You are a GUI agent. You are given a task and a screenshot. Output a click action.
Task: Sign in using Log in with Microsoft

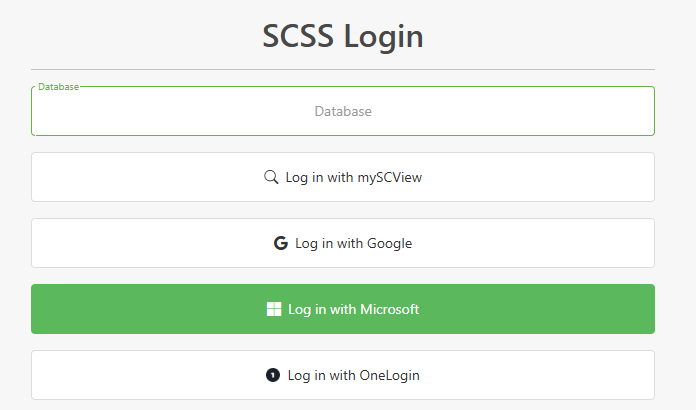[x=343, y=309]
